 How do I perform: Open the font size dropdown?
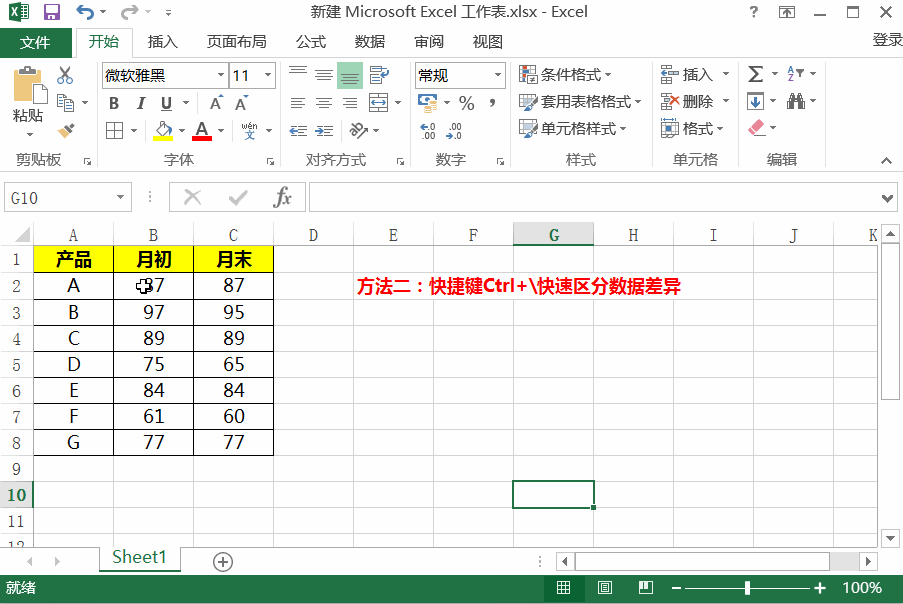268,75
